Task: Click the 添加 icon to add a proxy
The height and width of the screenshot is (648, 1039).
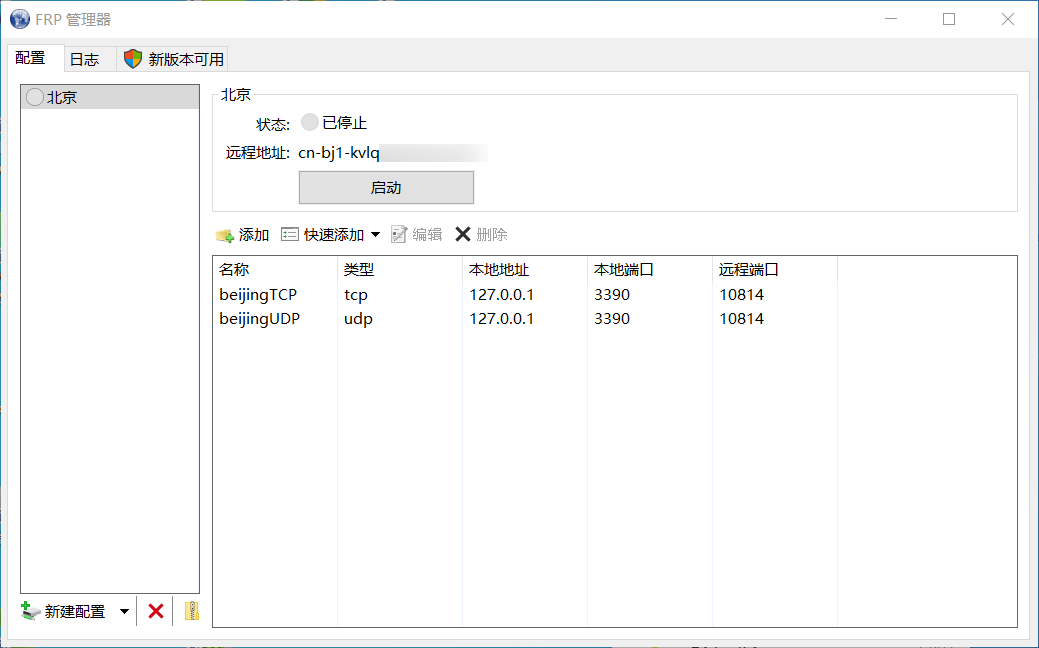Action: [x=225, y=234]
